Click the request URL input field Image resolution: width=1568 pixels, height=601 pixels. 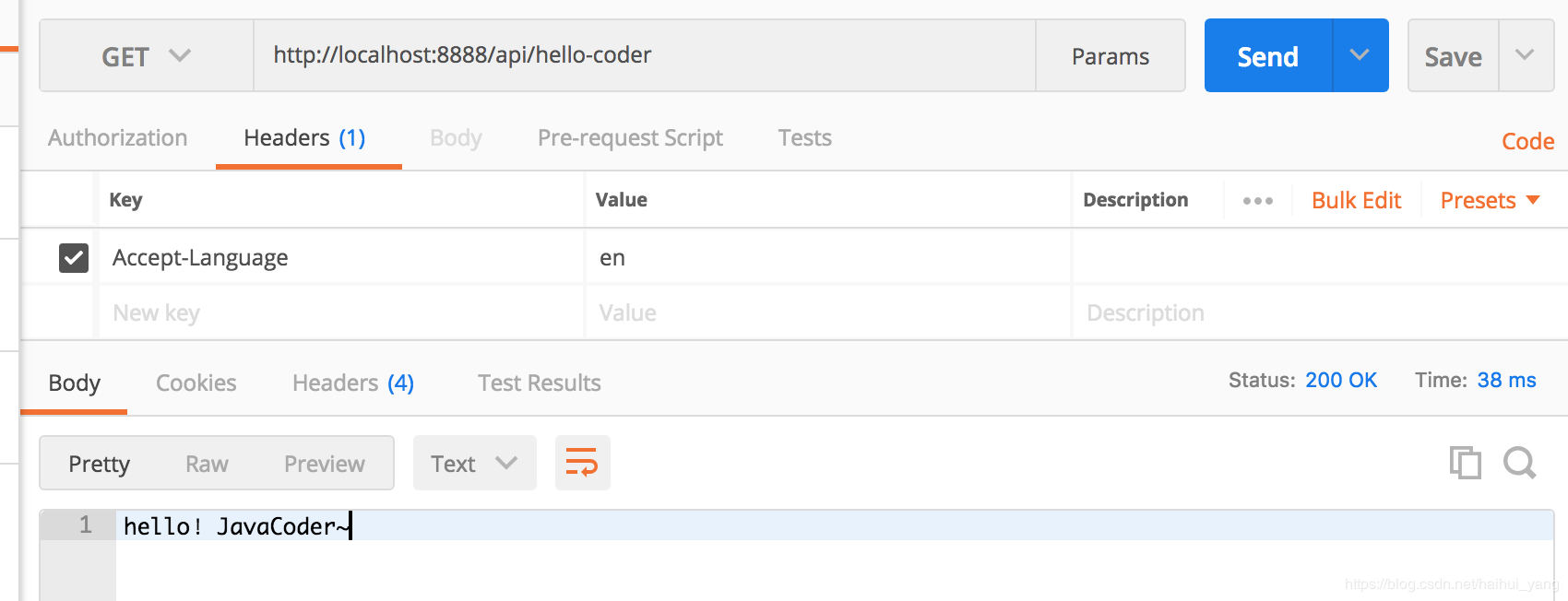(x=644, y=55)
